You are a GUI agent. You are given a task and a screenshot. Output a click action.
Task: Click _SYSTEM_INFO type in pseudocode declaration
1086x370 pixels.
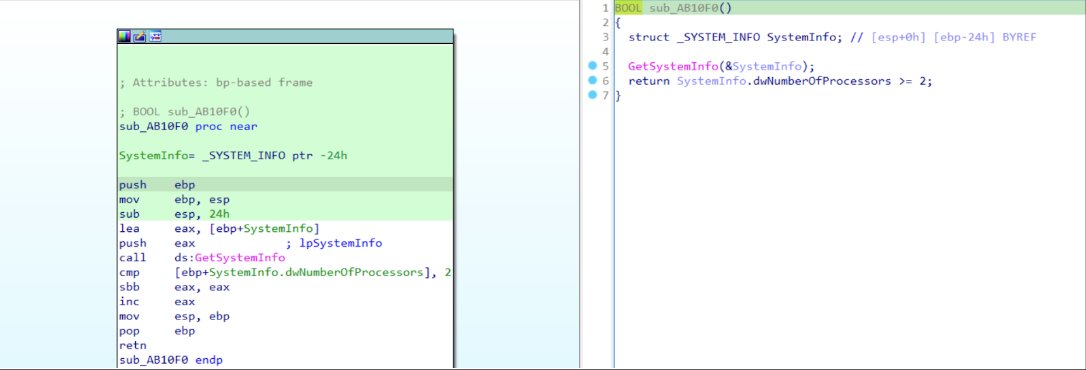point(718,37)
